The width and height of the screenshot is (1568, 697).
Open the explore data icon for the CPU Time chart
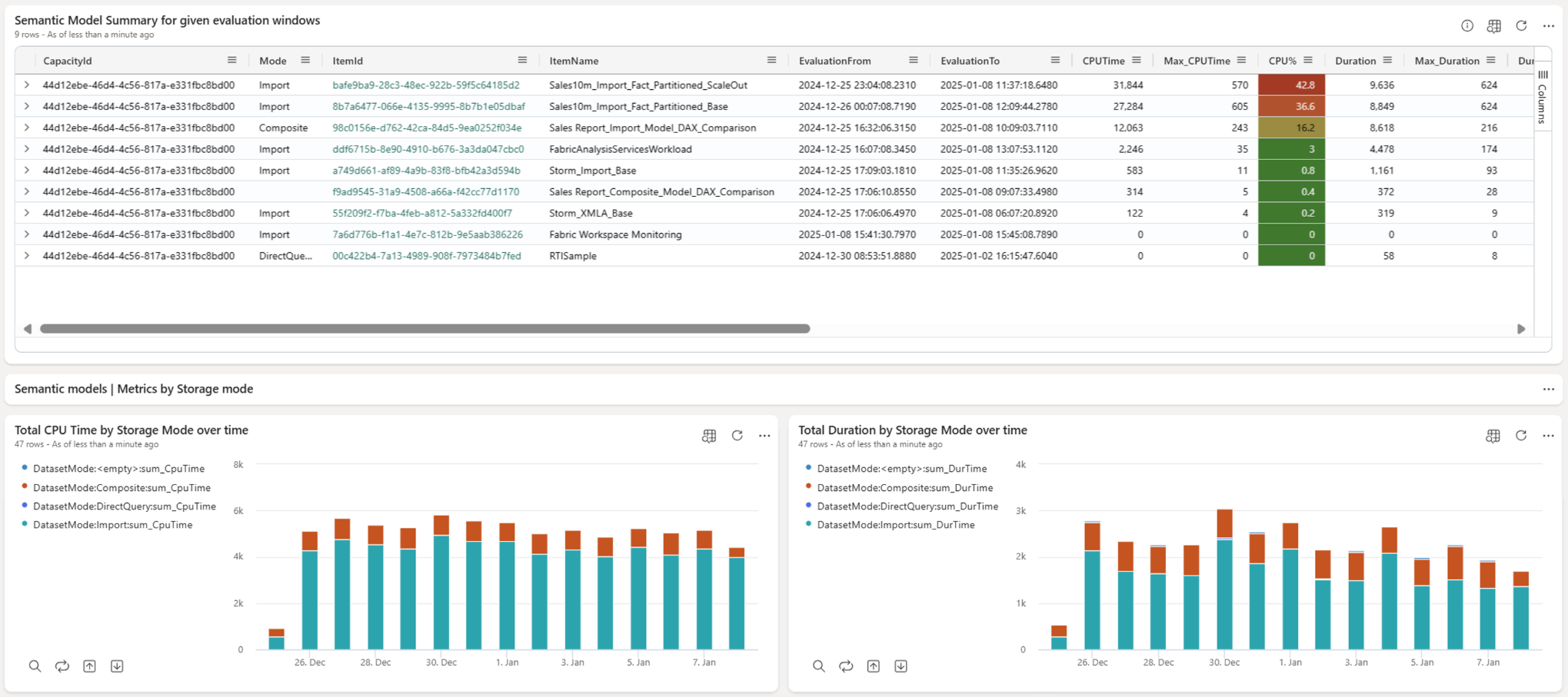click(x=708, y=436)
